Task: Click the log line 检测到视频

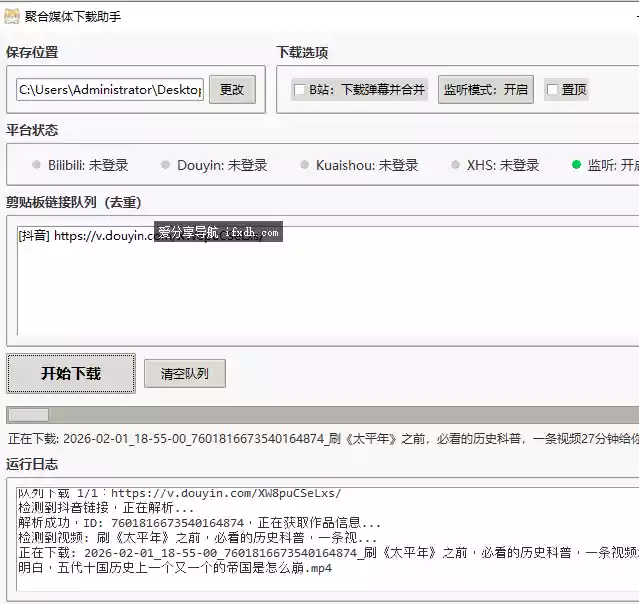Action: click(x=197, y=538)
